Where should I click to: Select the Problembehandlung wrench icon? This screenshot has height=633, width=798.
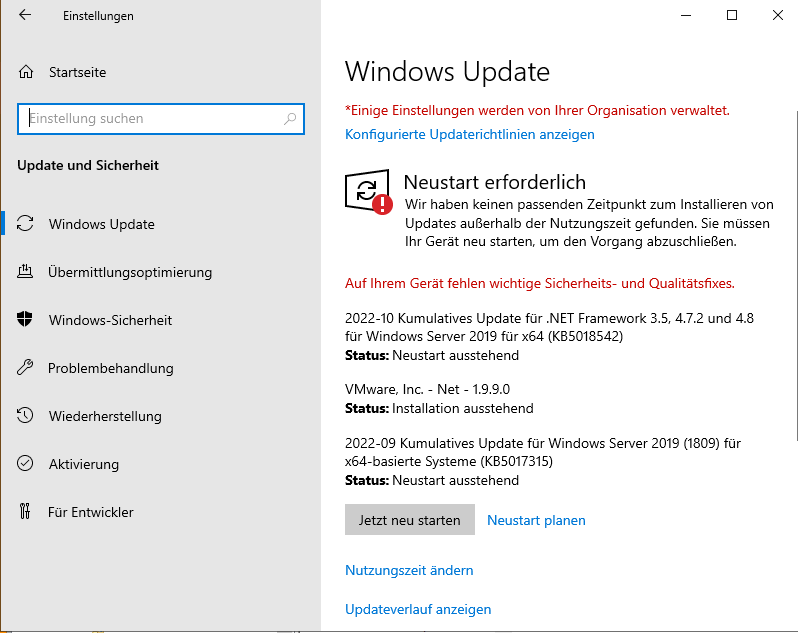25,367
